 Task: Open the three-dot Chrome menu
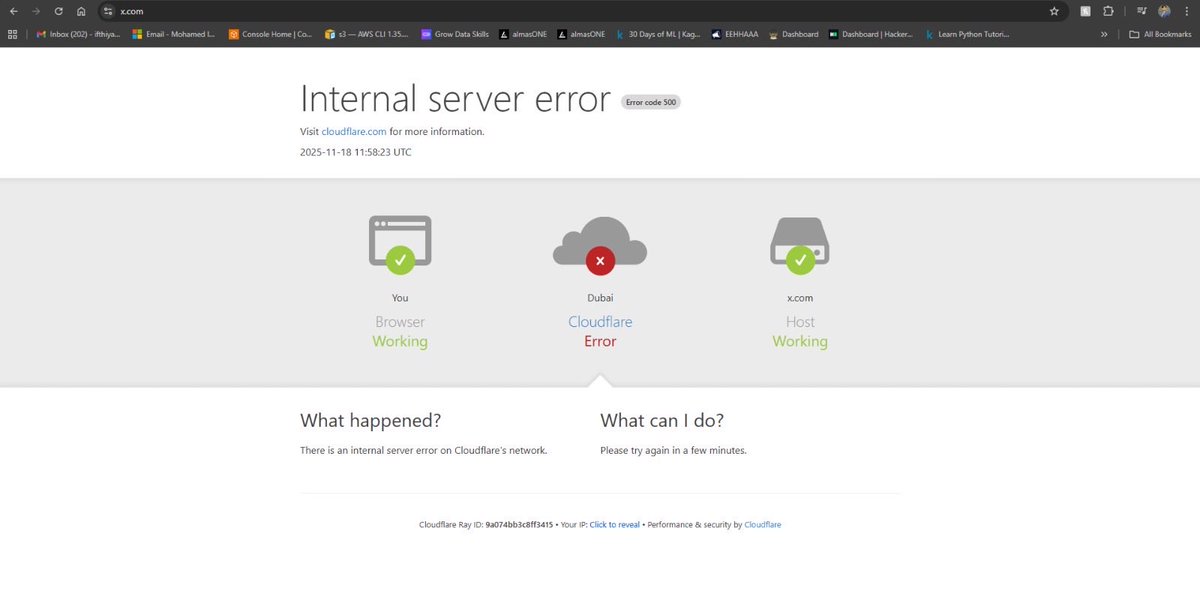click(x=1187, y=13)
